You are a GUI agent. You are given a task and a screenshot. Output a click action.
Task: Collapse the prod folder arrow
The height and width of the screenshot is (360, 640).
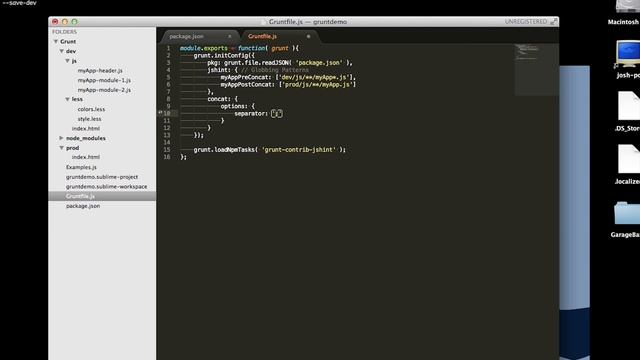click(62, 148)
